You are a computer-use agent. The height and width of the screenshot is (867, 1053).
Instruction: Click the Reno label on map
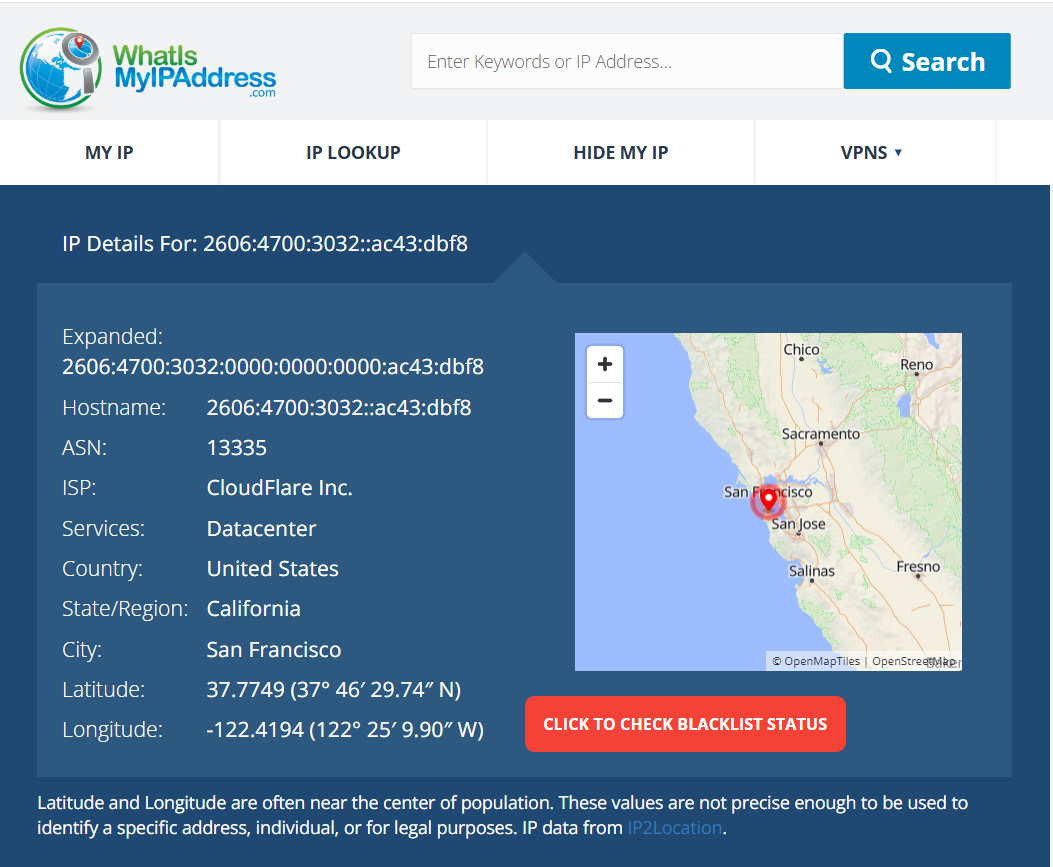click(x=916, y=364)
